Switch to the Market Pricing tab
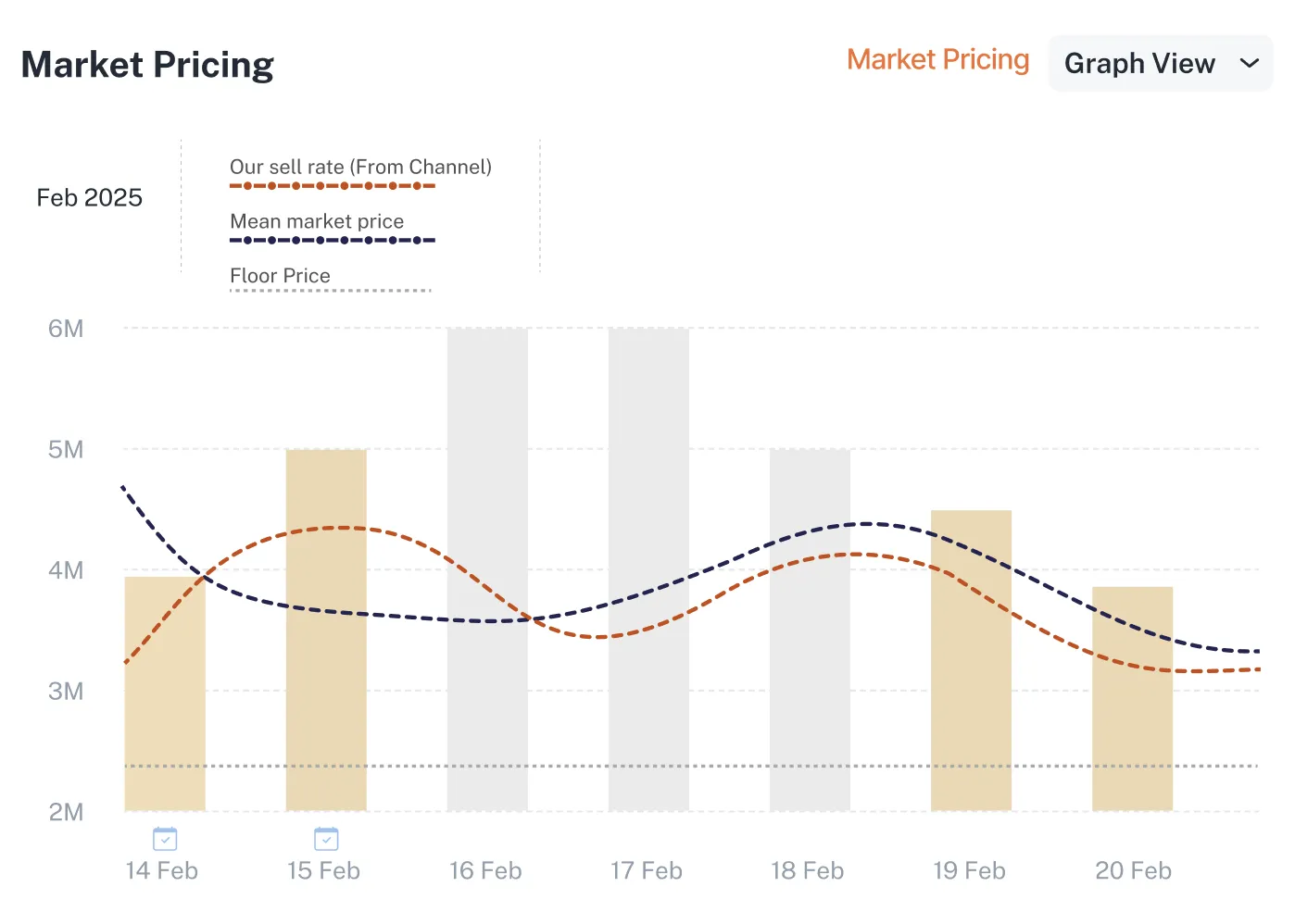1295x924 pixels. (937, 59)
